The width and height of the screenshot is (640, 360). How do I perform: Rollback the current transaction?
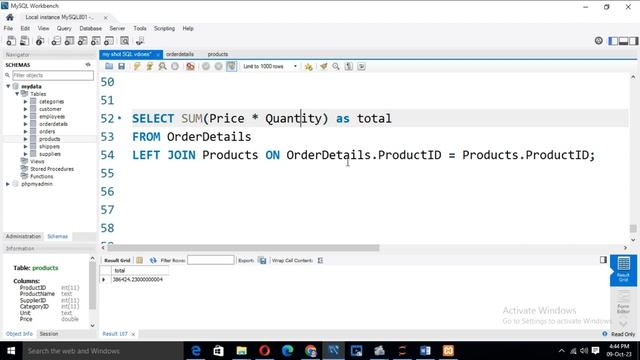pos(218,66)
